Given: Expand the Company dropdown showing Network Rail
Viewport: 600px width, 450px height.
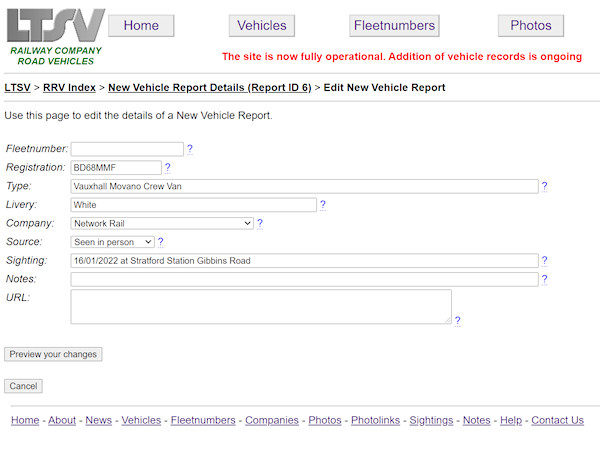Looking at the screenshot, I should click(x=162, y=224).
